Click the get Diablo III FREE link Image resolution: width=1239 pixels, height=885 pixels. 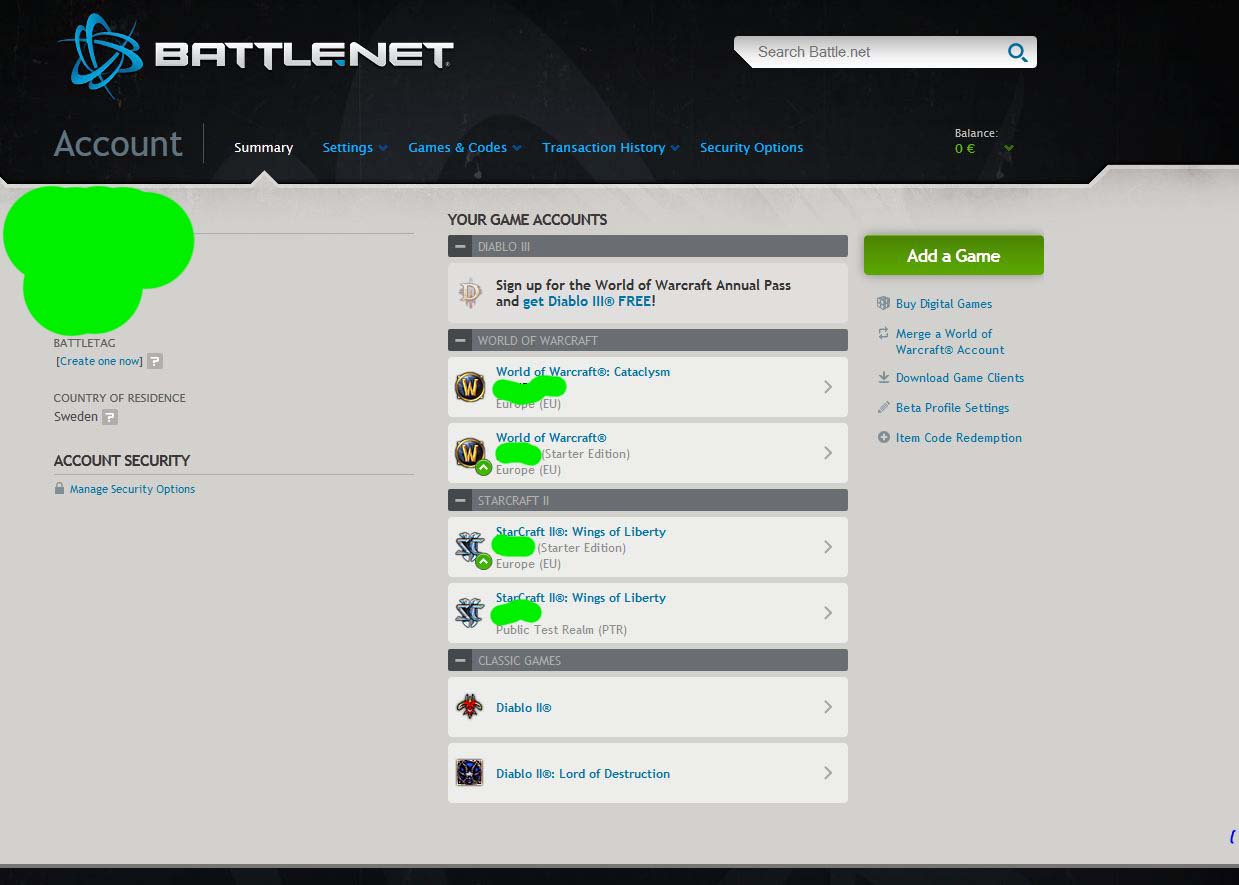[587, 301]
